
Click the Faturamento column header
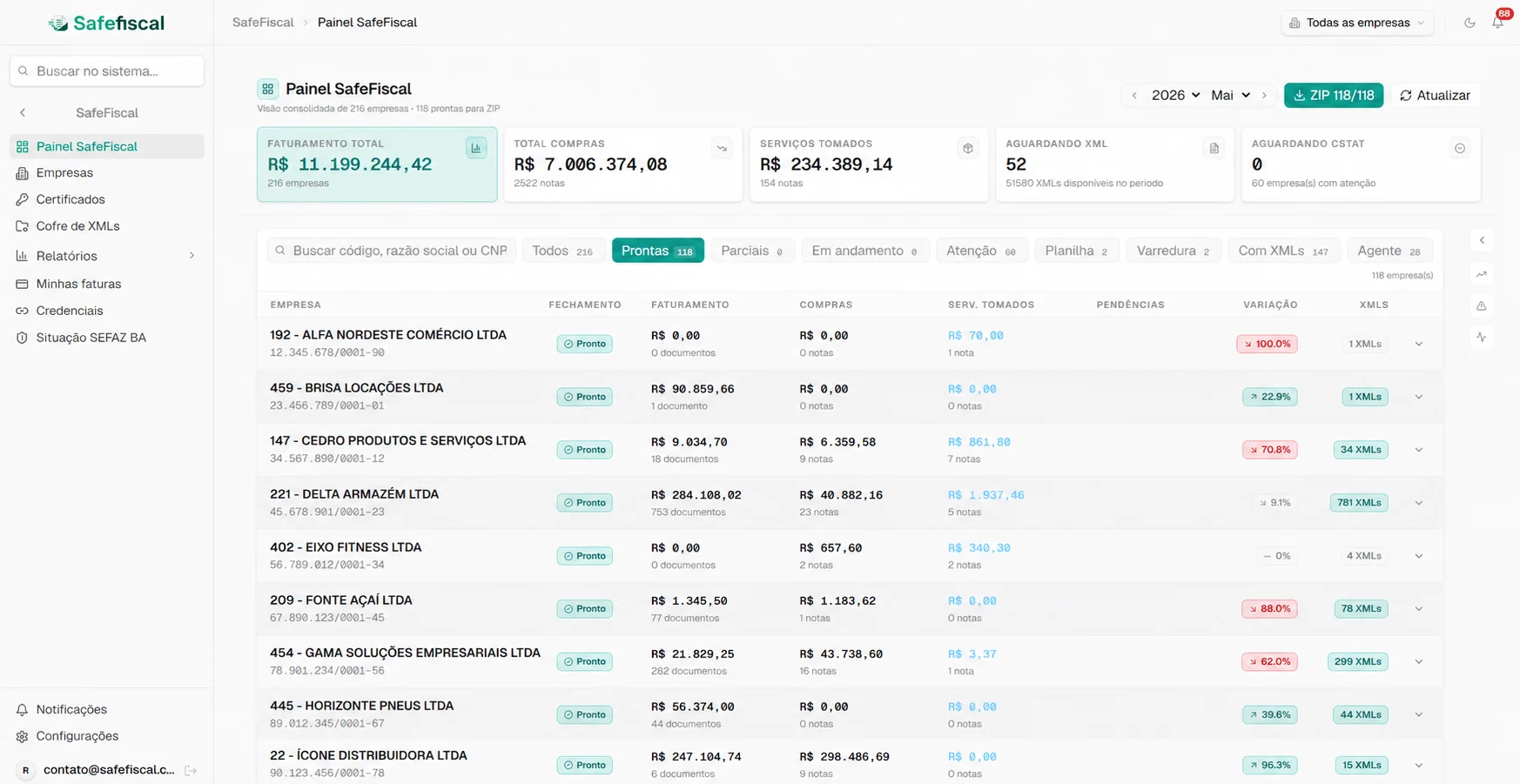coord(690,305)
